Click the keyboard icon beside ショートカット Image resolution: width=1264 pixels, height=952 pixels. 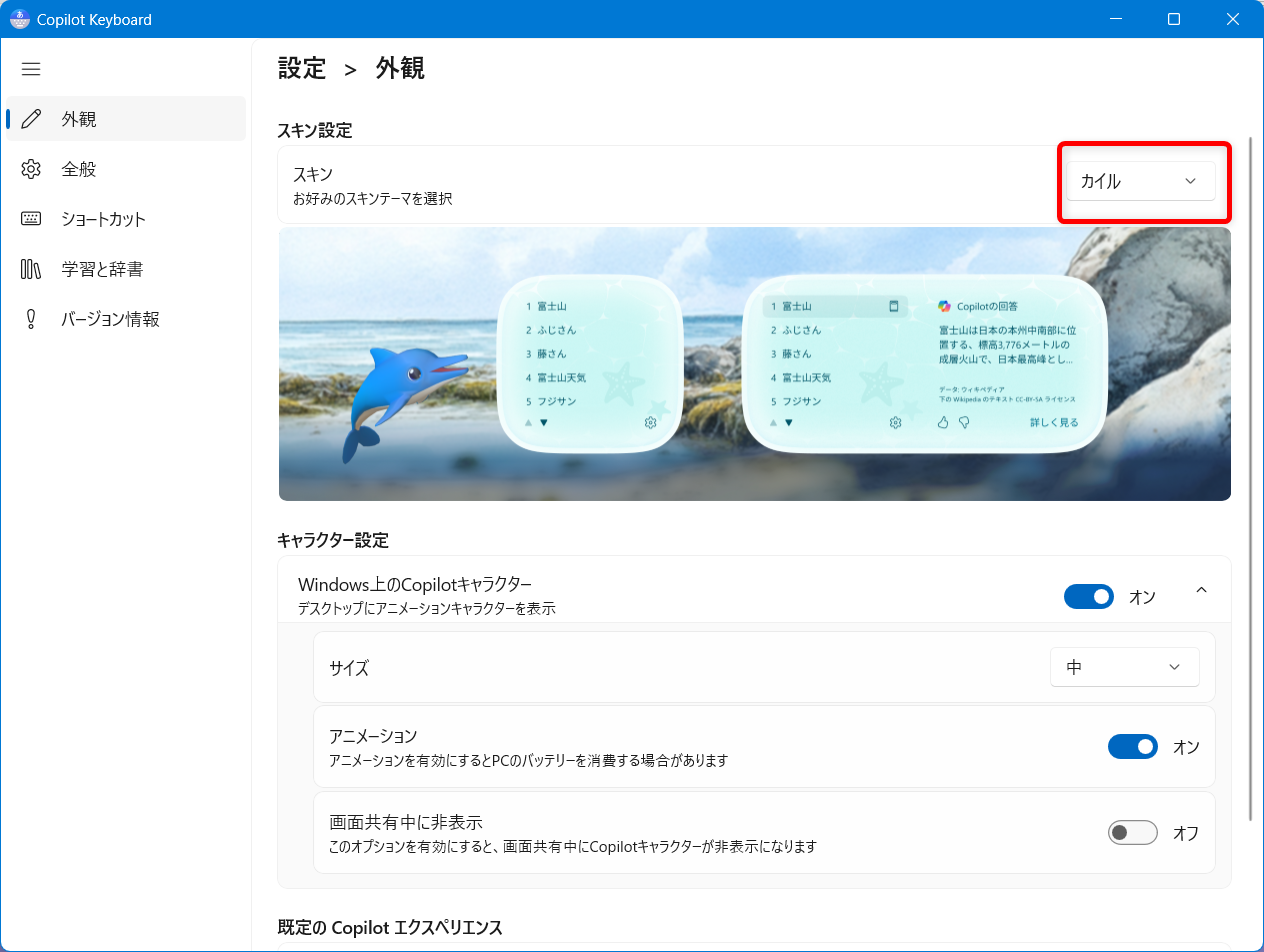[31, 219]
